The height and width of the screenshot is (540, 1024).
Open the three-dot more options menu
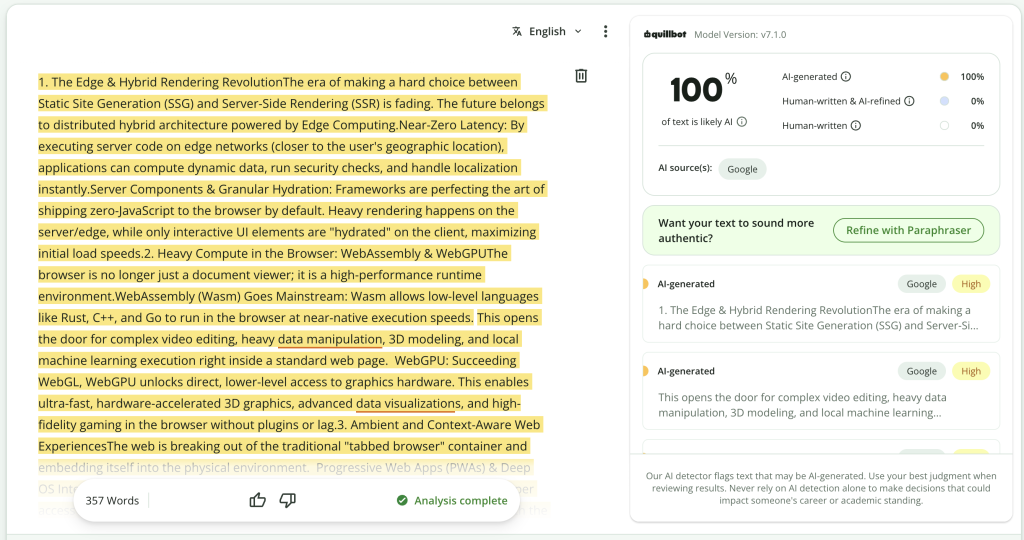tap(605, 31)
